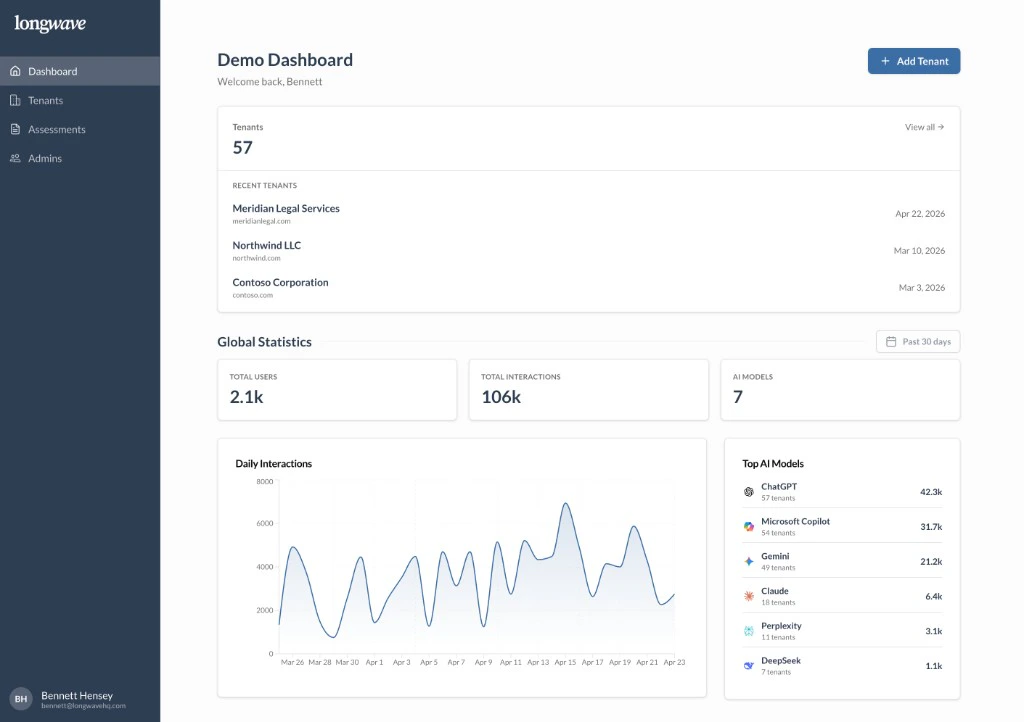Click the longwave logo
The image size is (1024, 722).
click(x=50, y=23)
